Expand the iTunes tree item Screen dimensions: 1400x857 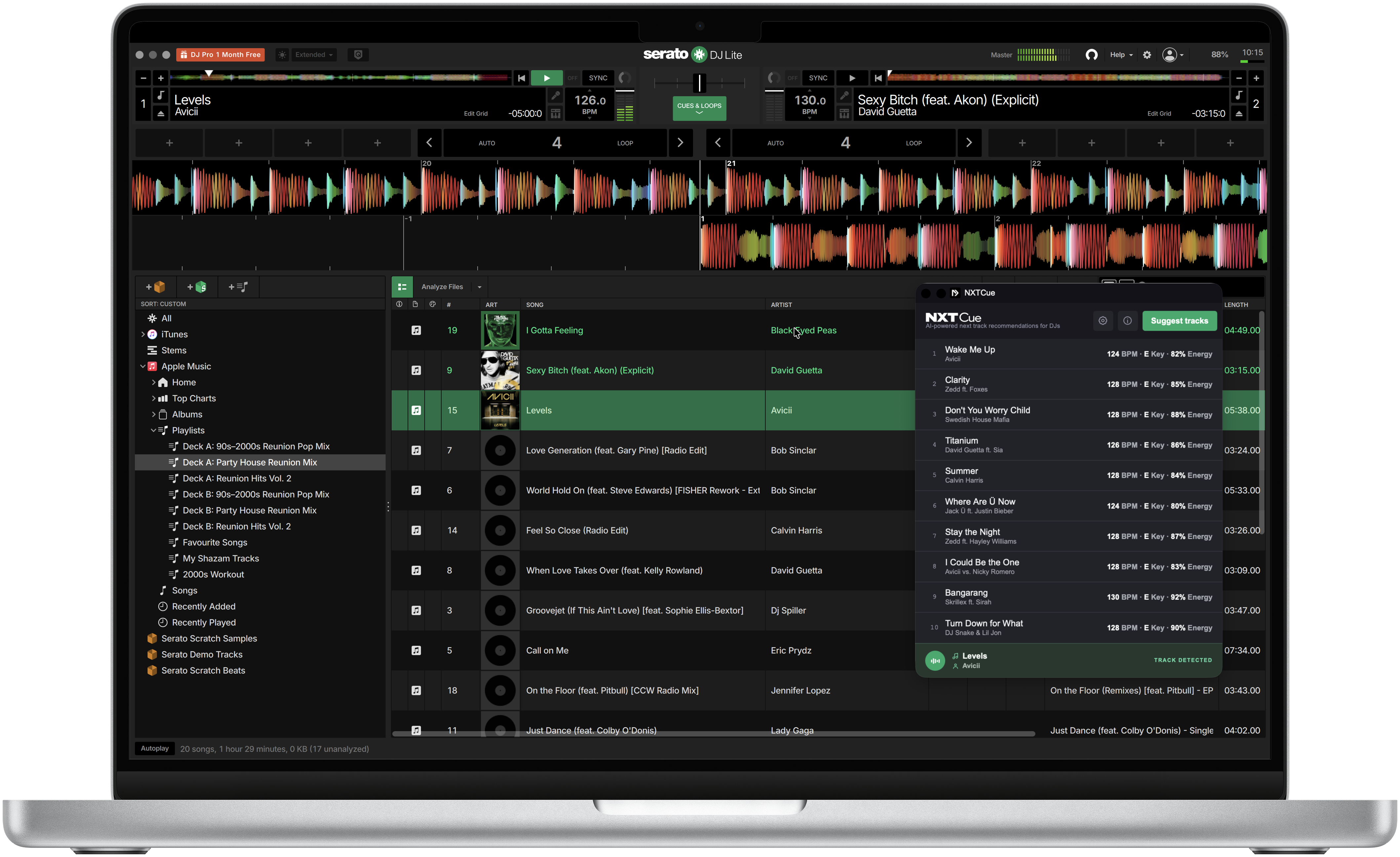click(143, 334)
